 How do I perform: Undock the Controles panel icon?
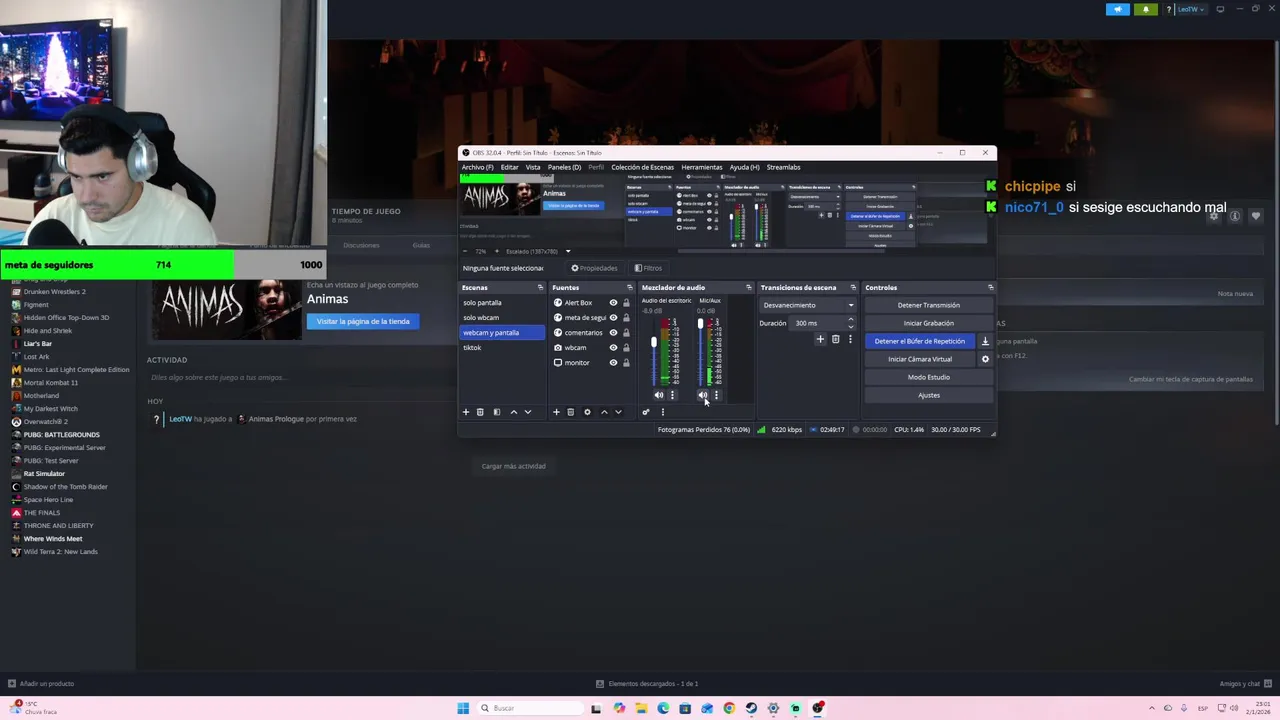point(990,288)
